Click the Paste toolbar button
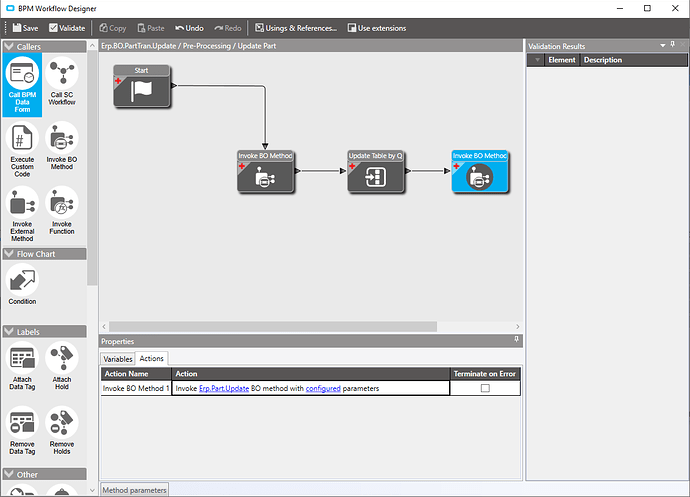The image size is (690, 497). (151, 28)
